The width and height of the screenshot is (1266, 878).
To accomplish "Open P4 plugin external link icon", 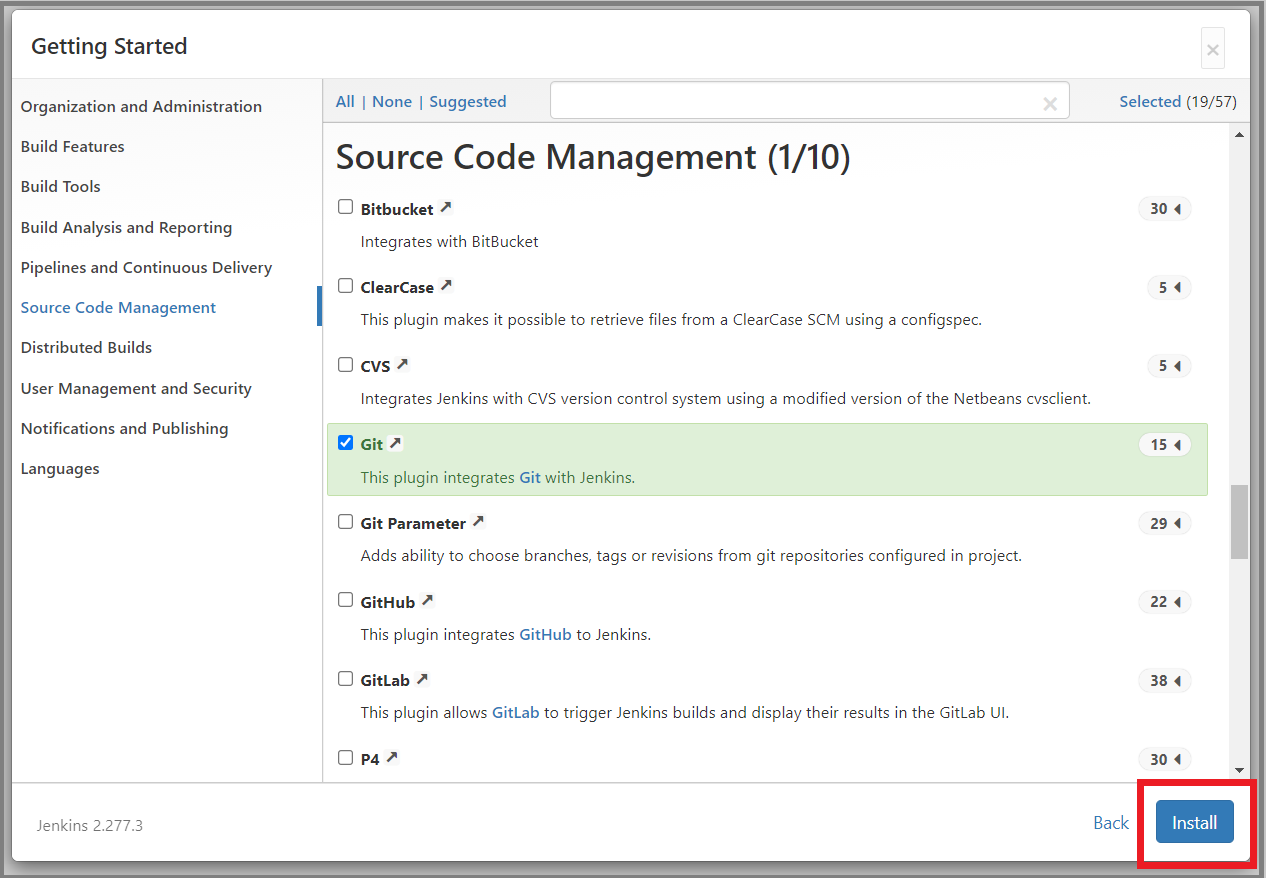I will 392,758.
